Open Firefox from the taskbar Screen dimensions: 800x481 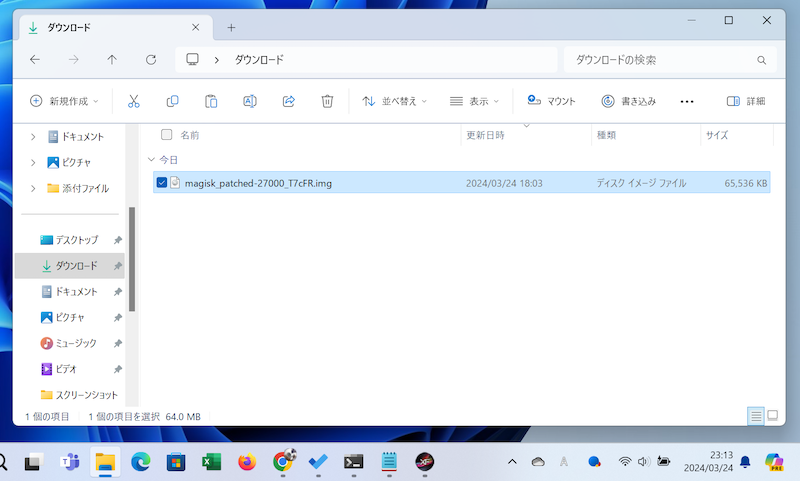point(247,461)
